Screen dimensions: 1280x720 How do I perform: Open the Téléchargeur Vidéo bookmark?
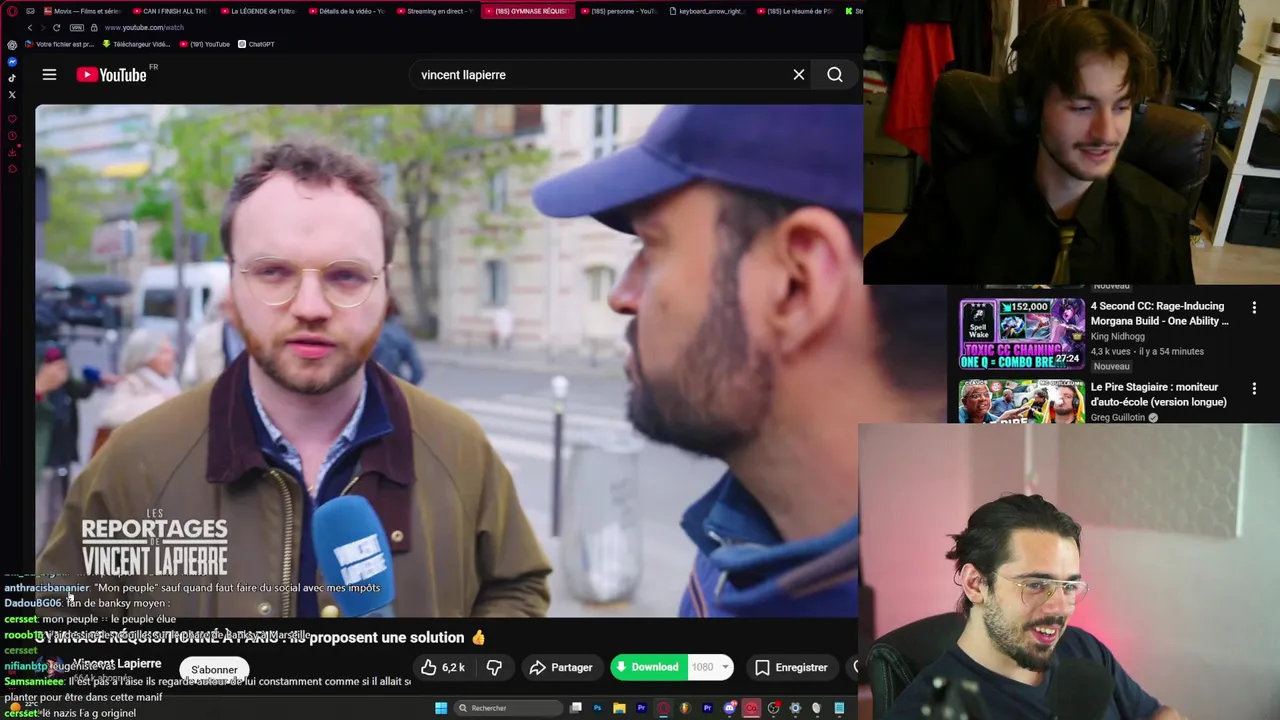point(137,44)
